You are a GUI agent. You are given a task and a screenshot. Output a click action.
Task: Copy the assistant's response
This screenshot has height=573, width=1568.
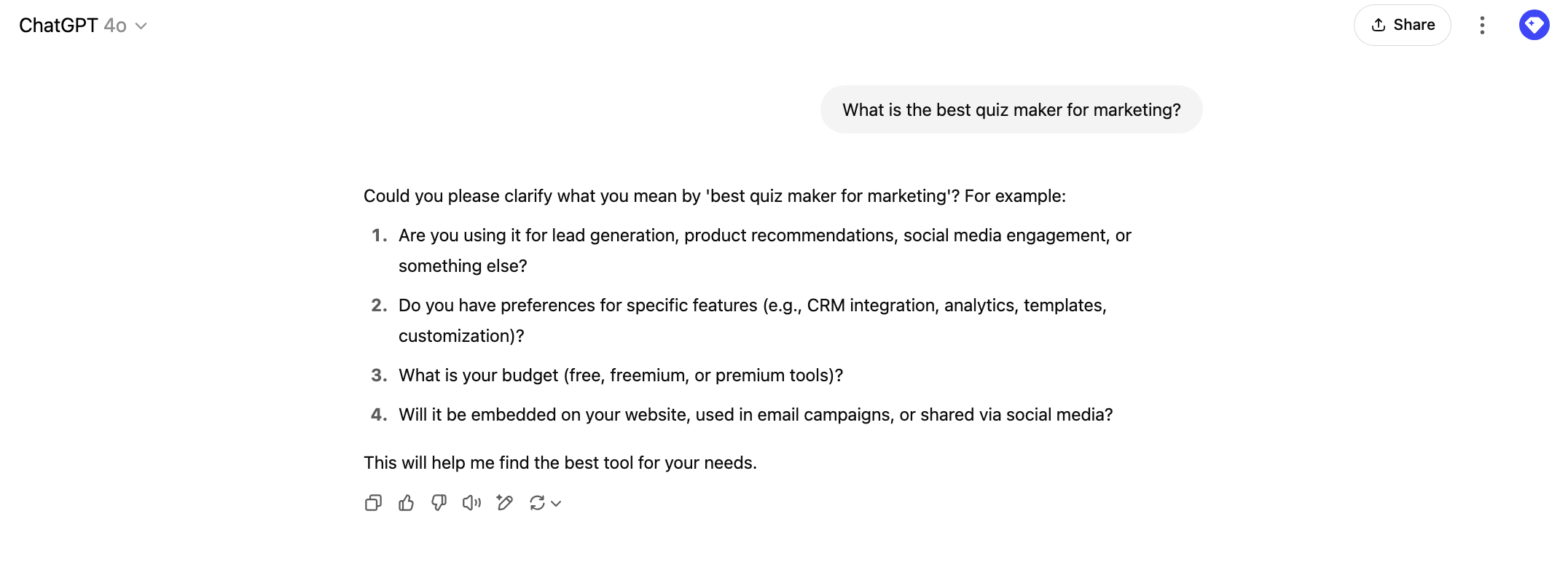click(x=373, y=502)
